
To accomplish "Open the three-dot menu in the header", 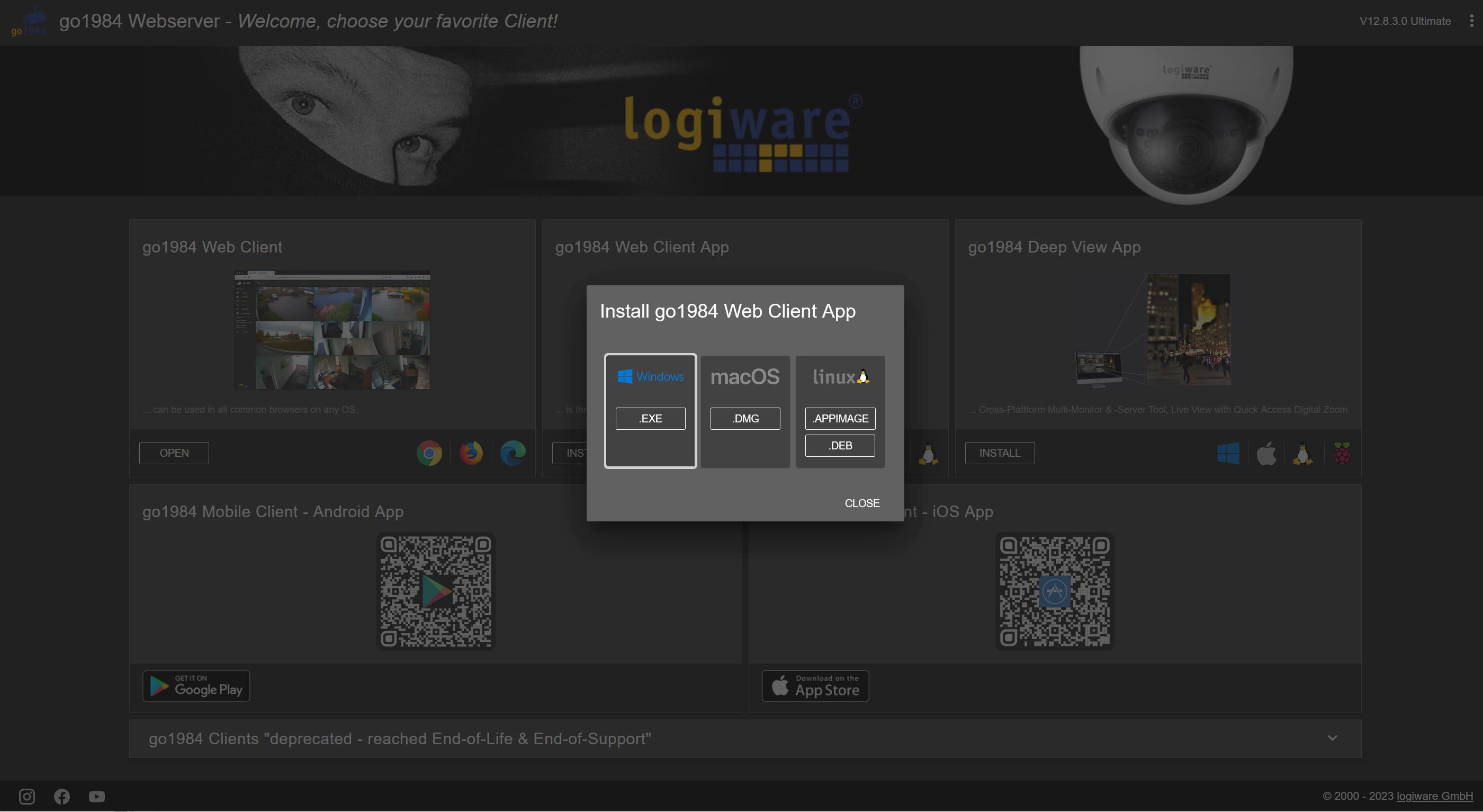I will tap(1471, 21).
